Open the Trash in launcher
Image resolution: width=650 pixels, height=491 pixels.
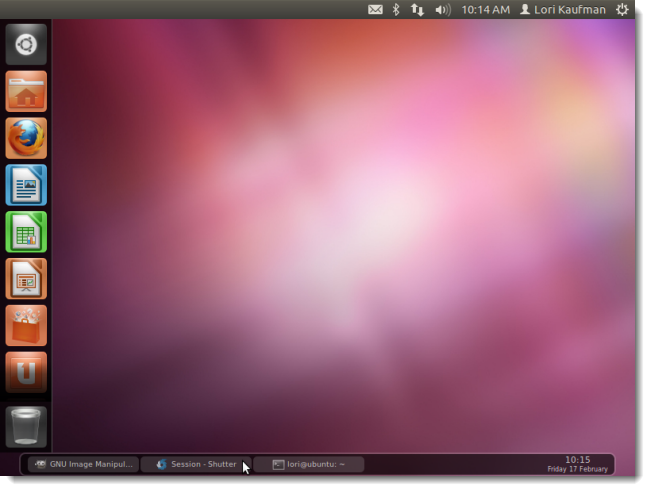(26, 427)
